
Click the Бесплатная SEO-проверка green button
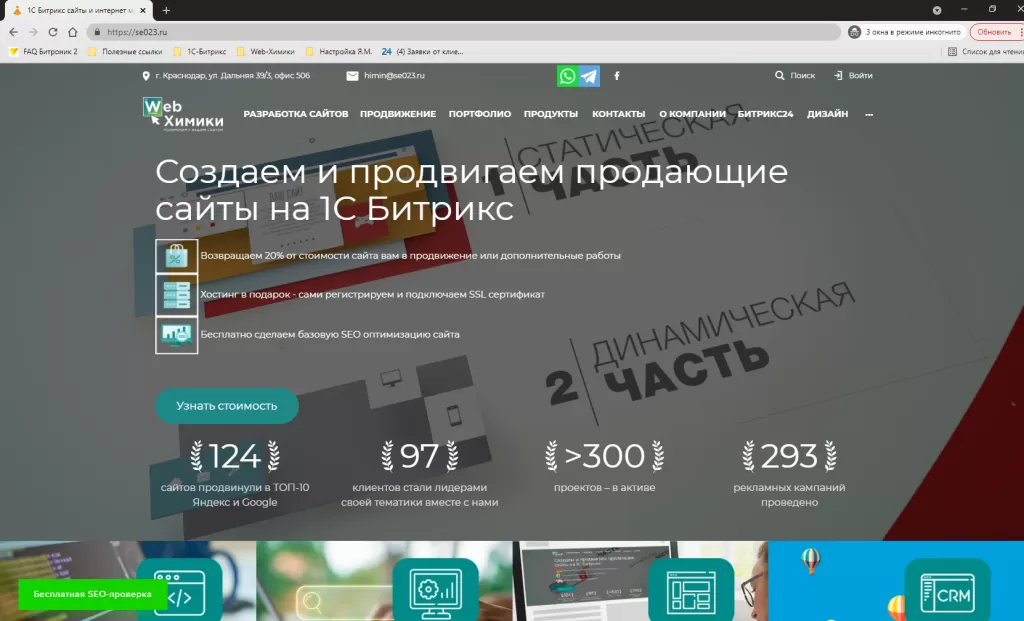pos(92,594)
